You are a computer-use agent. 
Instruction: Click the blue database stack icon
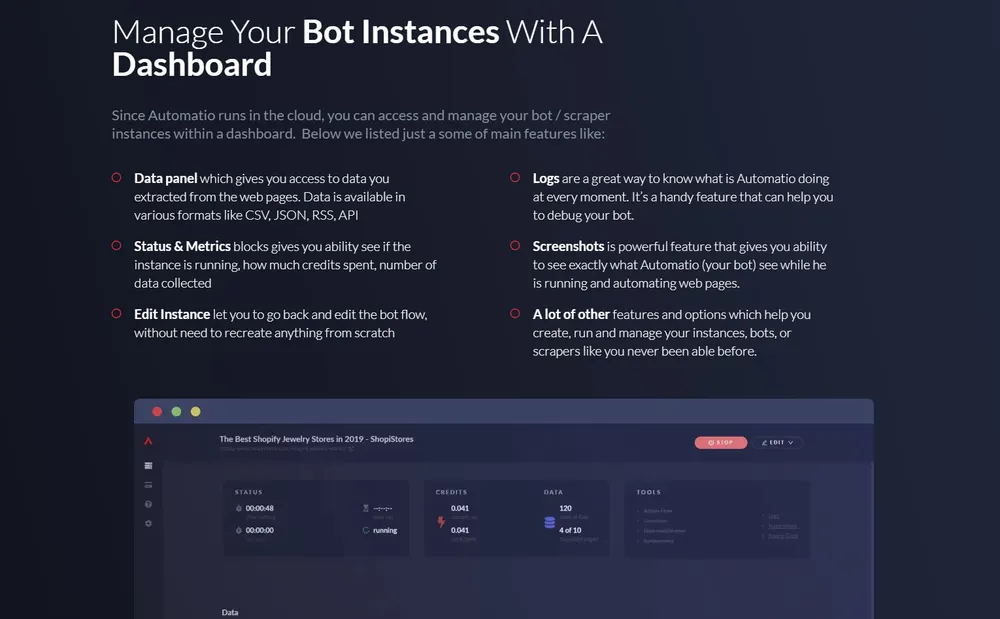tap(549, 523)
